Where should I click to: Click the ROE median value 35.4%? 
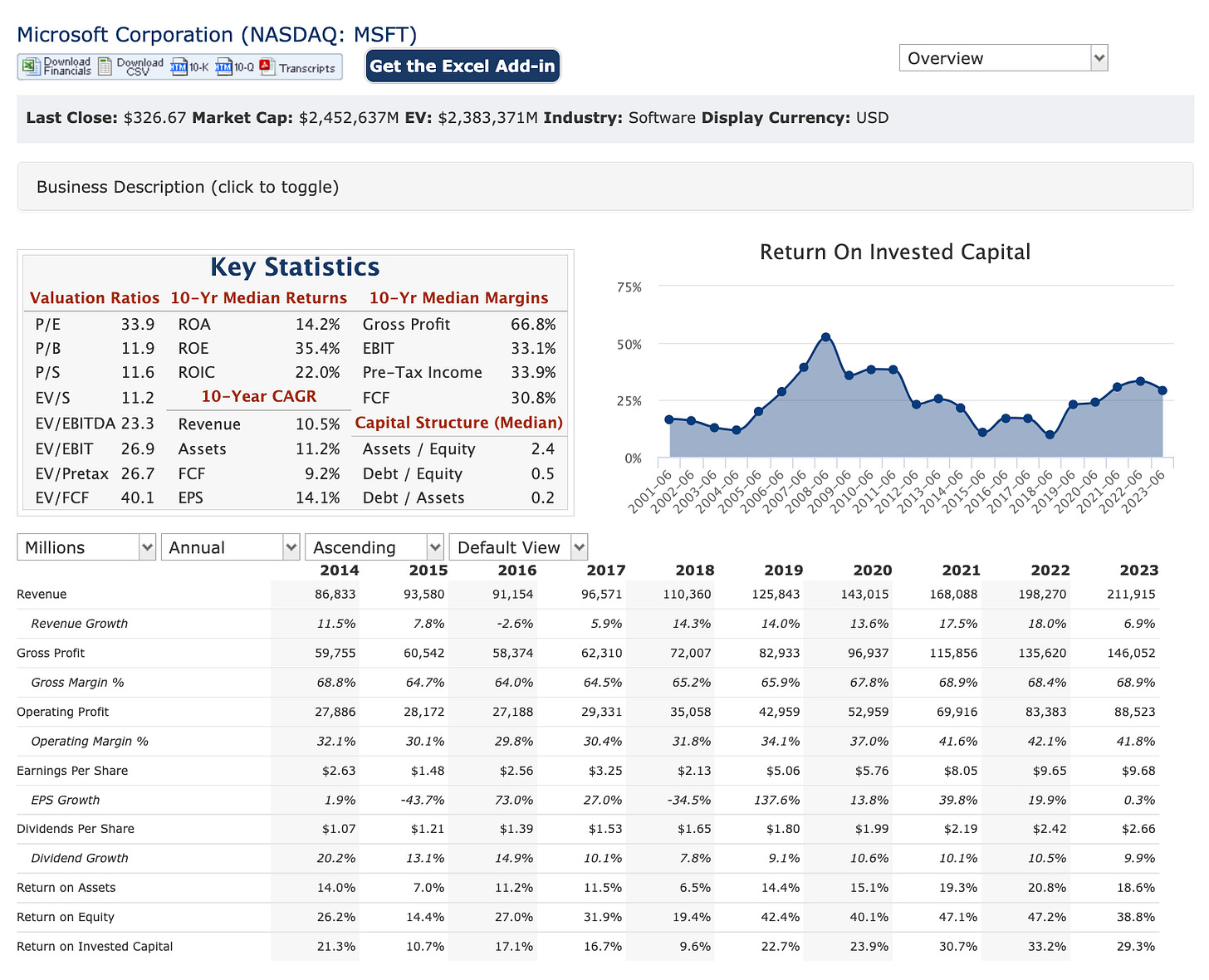pyautogui.click(x=318, y=349)
